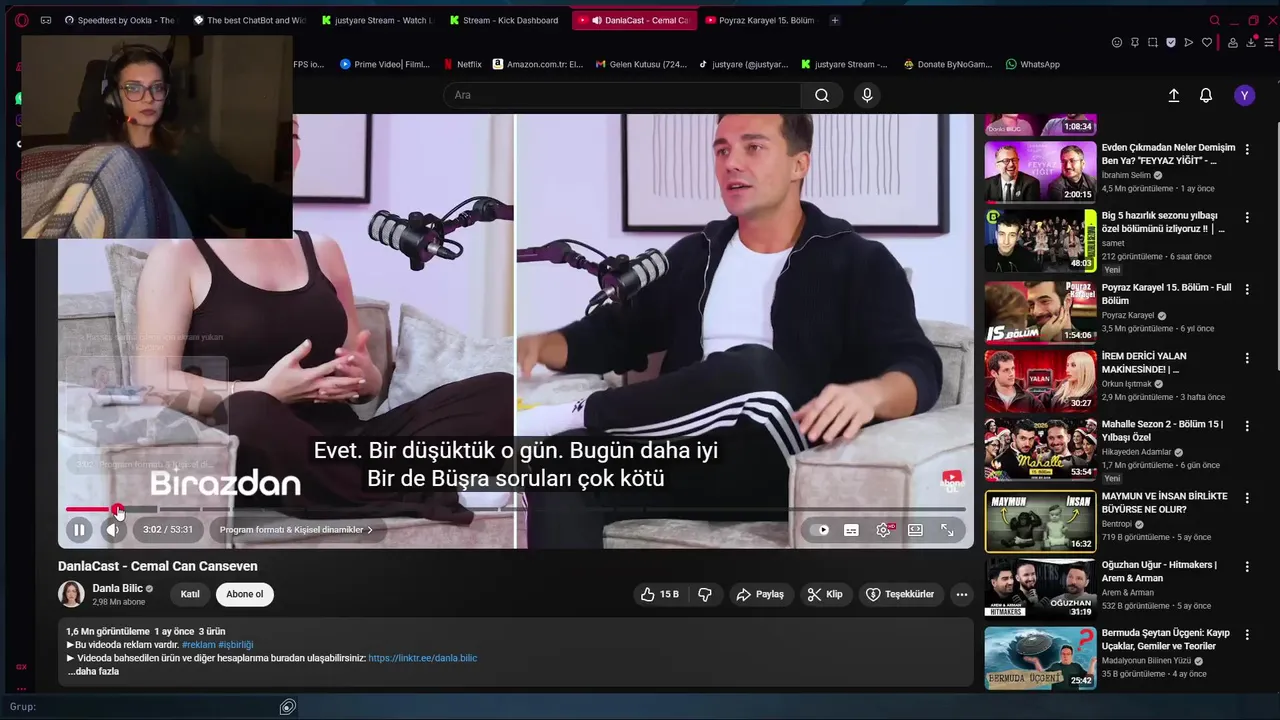Enter fullscreen with the player corner icon
The width and height of the screenshot is (1280, 720).
pos(947,530)
